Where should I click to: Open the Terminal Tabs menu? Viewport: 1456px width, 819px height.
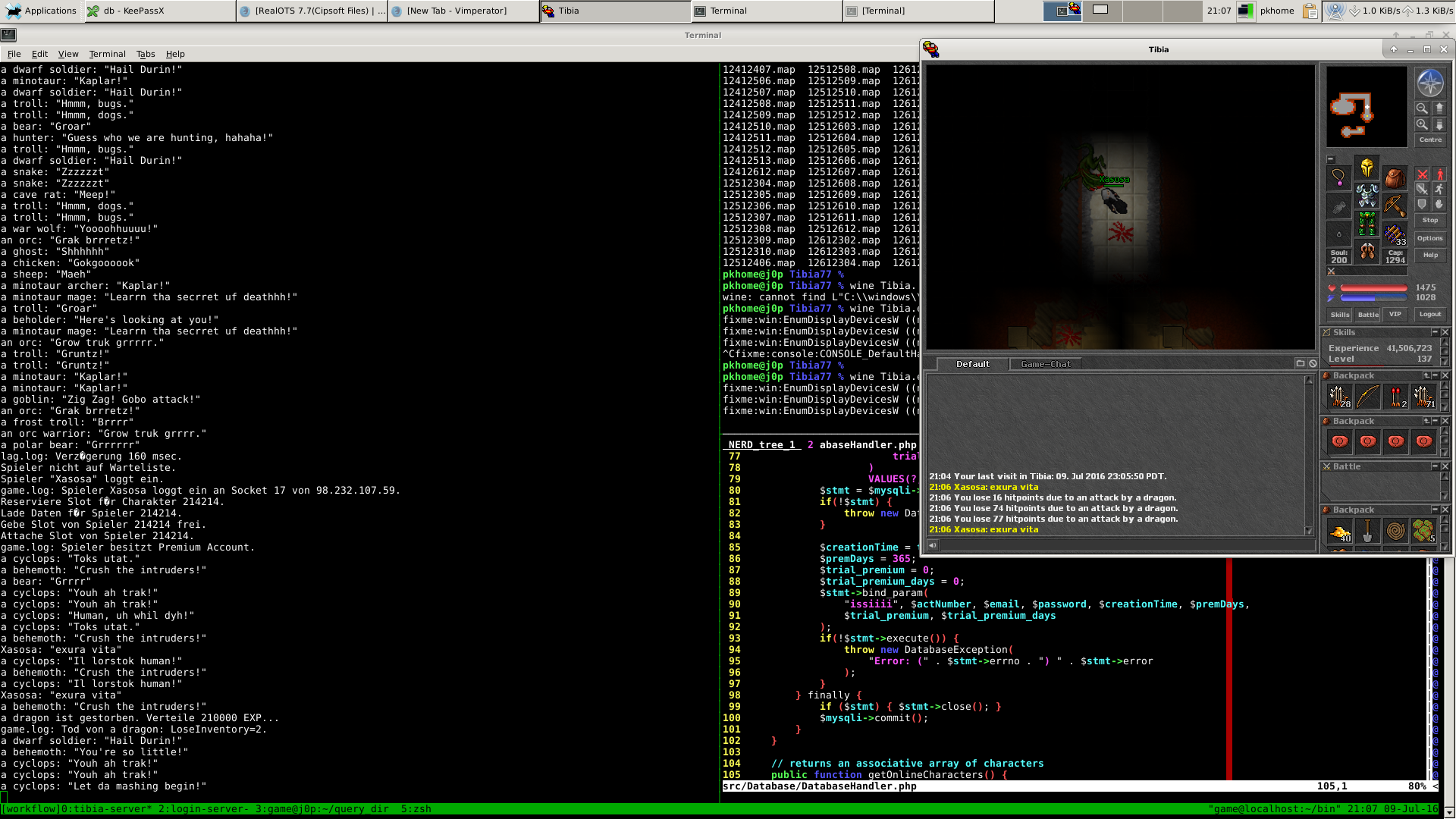point(146,54)
